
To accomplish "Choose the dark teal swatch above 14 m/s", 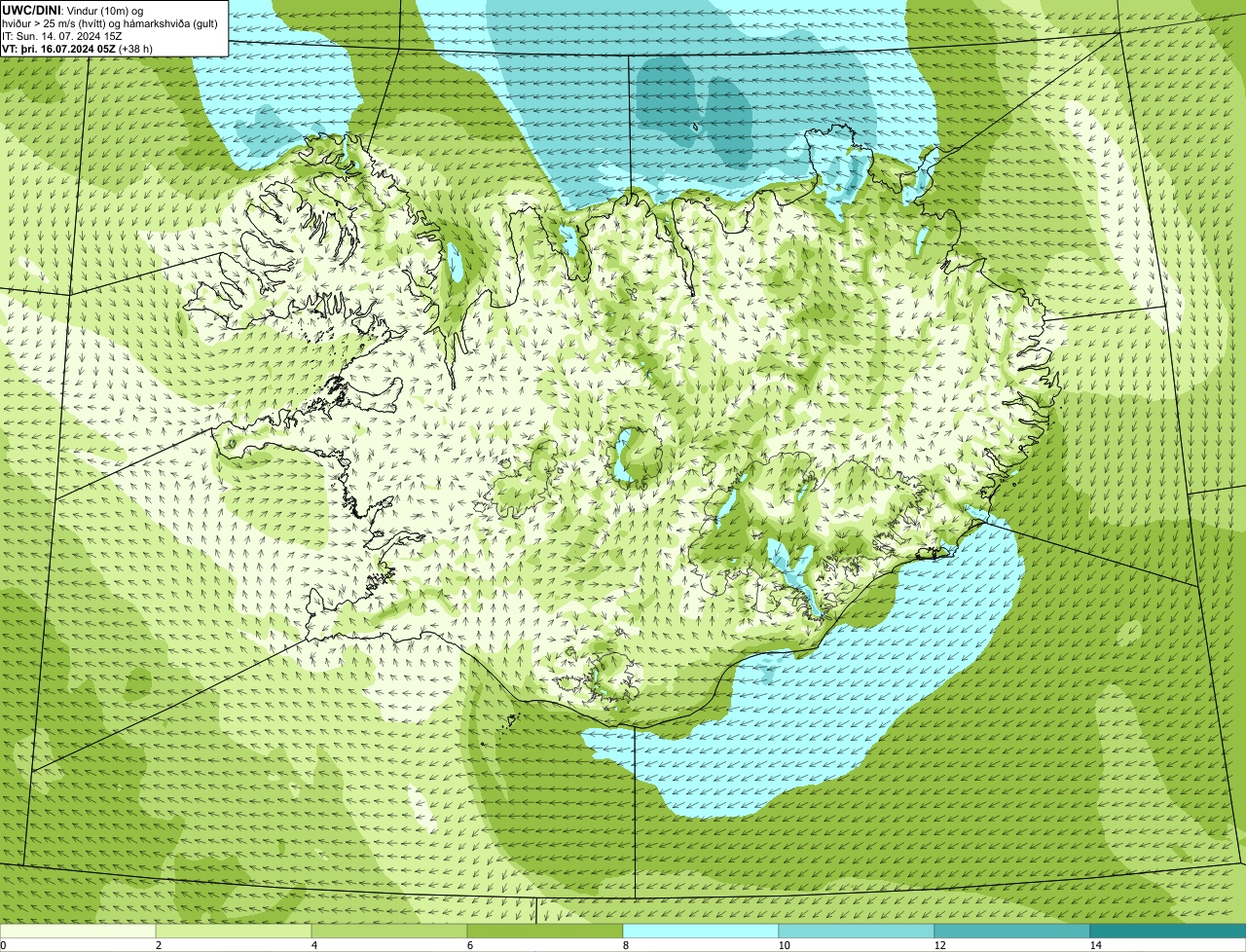I will coord(1168,931).
